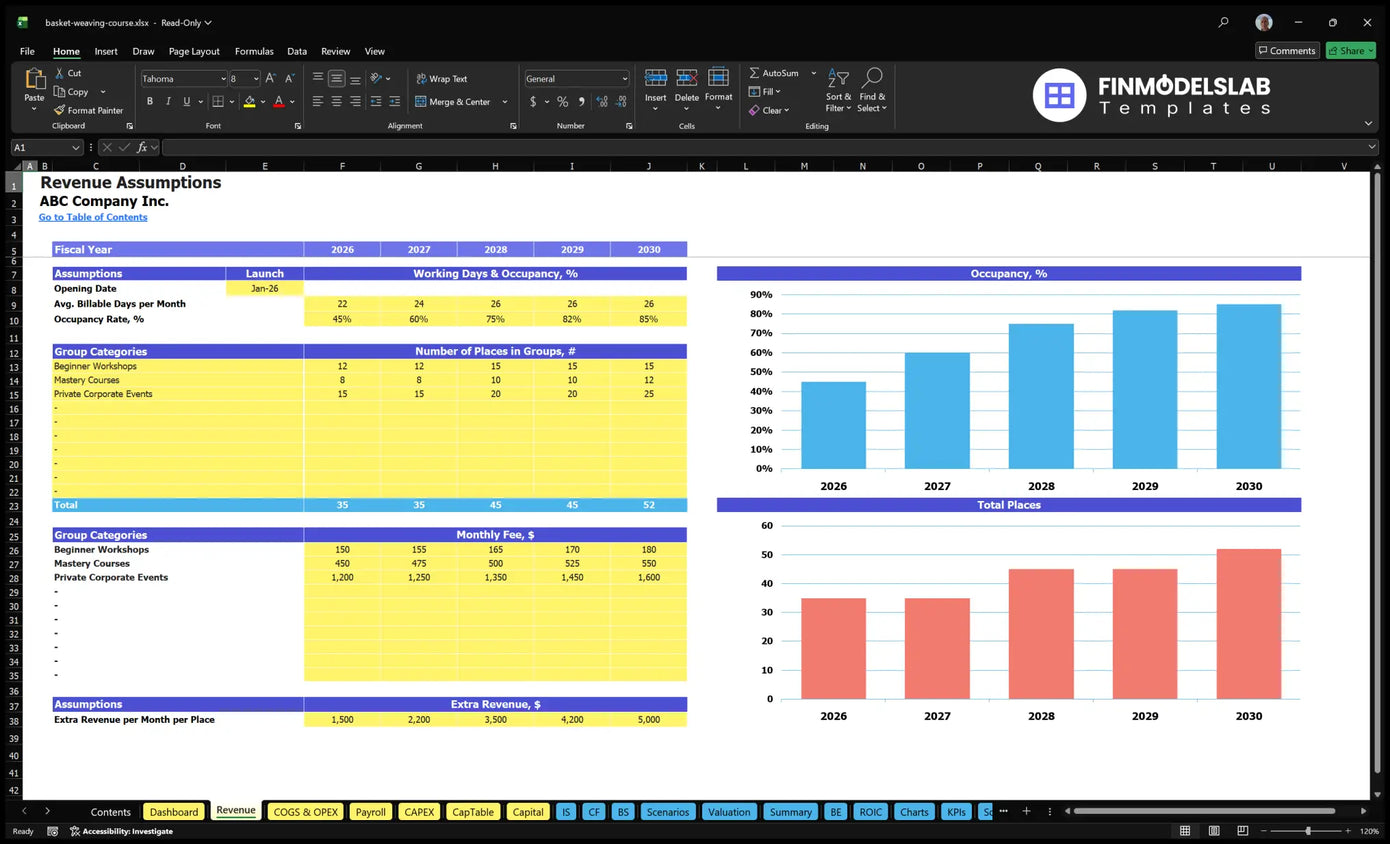Click the green Share button
The height and width of the screenshot is (844, 1390).
click(x=1350, y=51)
